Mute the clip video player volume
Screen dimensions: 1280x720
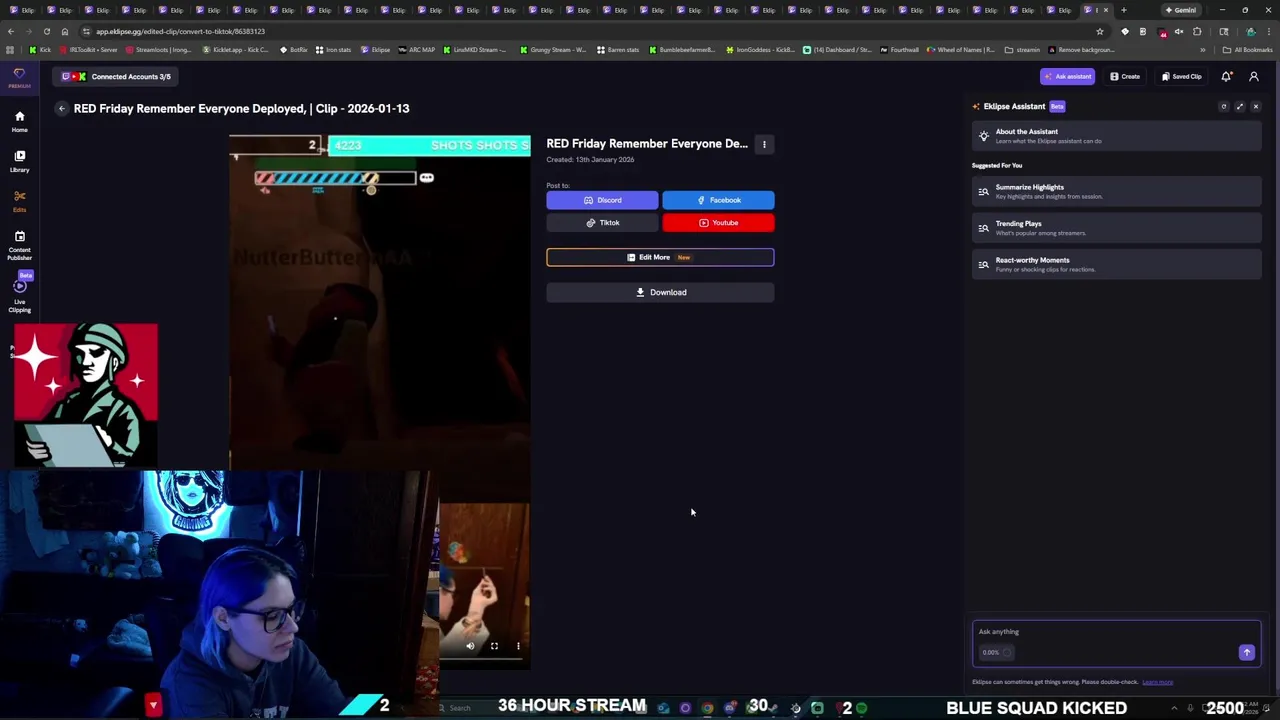470,646
